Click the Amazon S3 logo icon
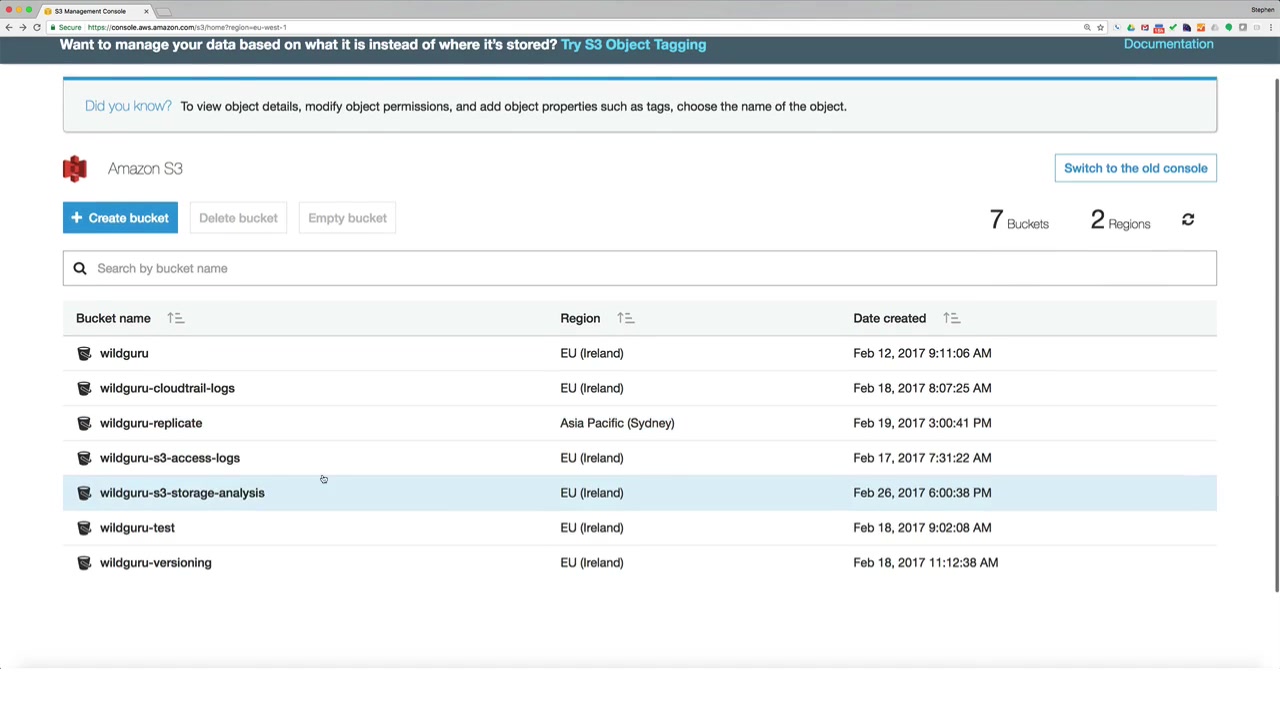Viewport: 1280px width, 720px height. pos(75,168)
